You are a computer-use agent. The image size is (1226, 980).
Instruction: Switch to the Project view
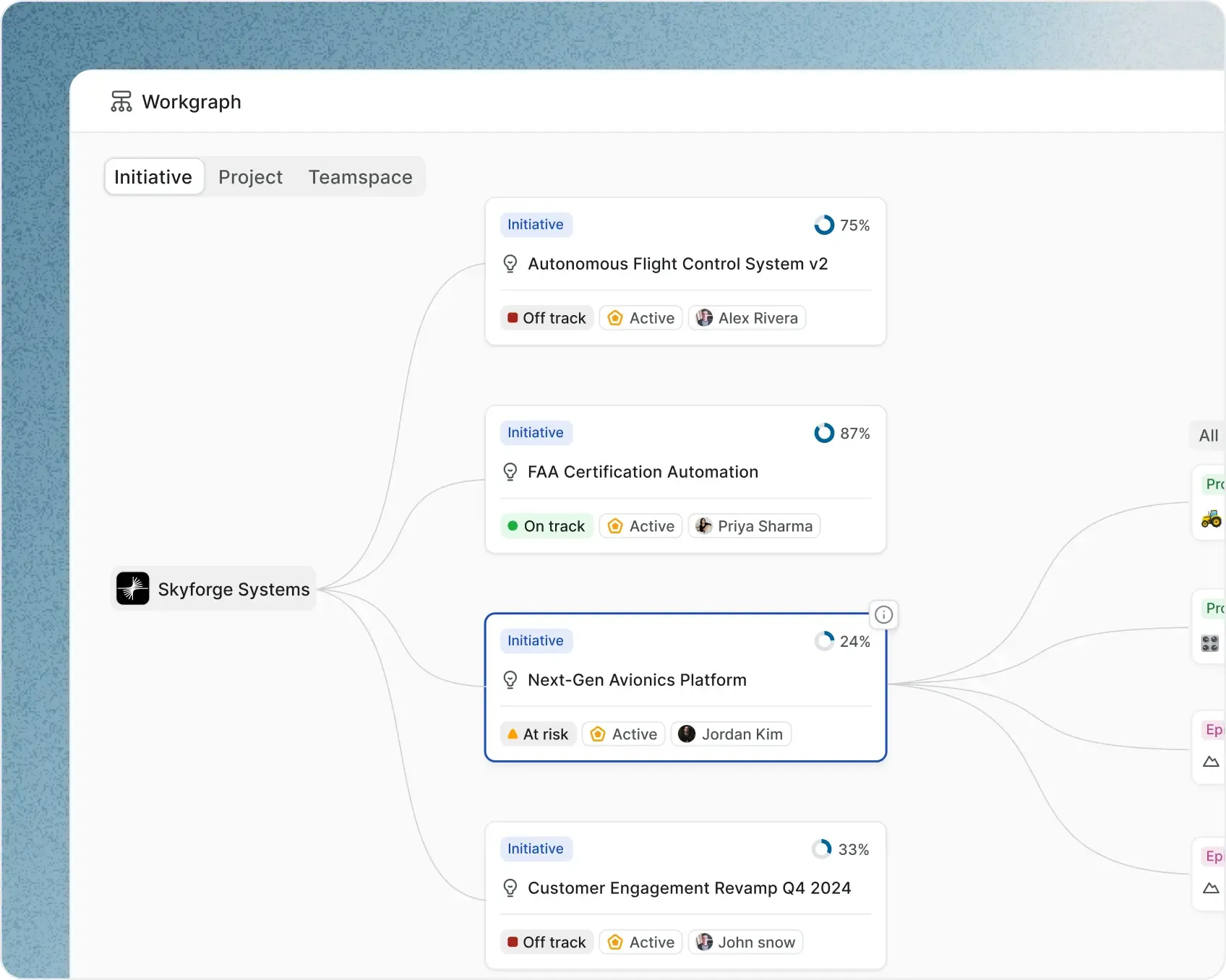pyautogui.click(x=250, y=176)
